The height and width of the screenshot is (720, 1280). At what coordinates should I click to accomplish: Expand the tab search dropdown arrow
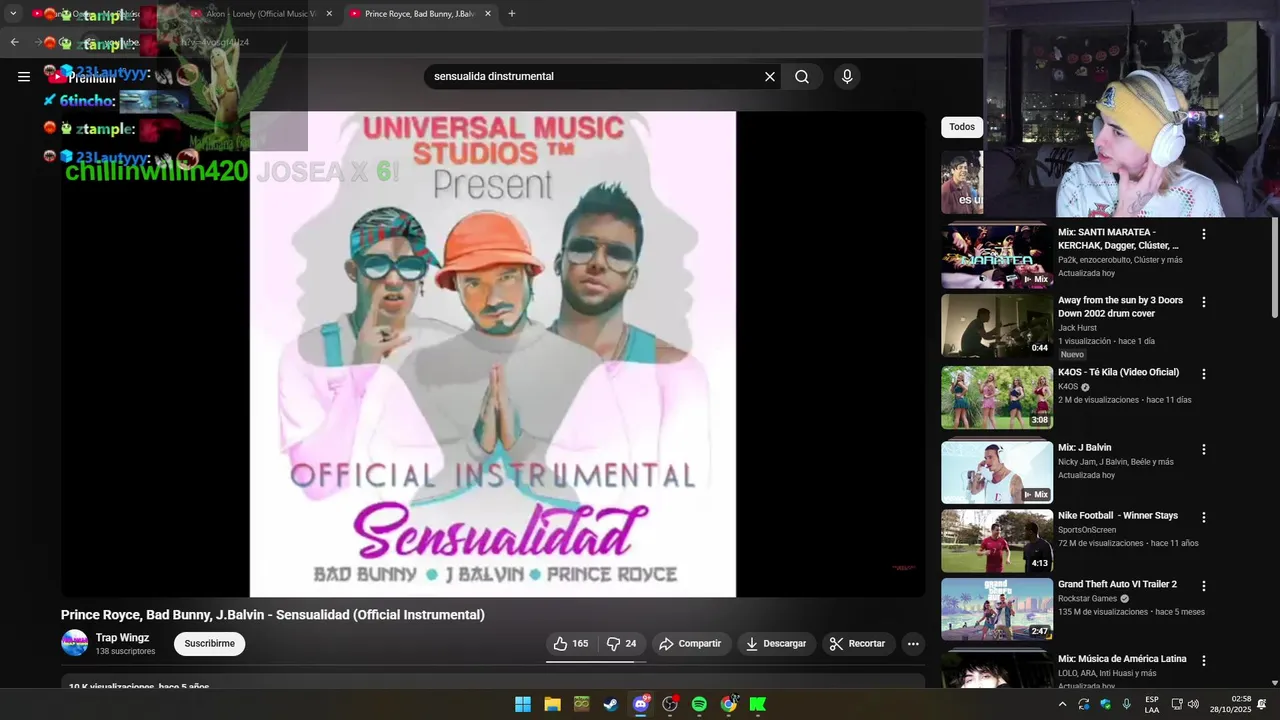[13, 14]
